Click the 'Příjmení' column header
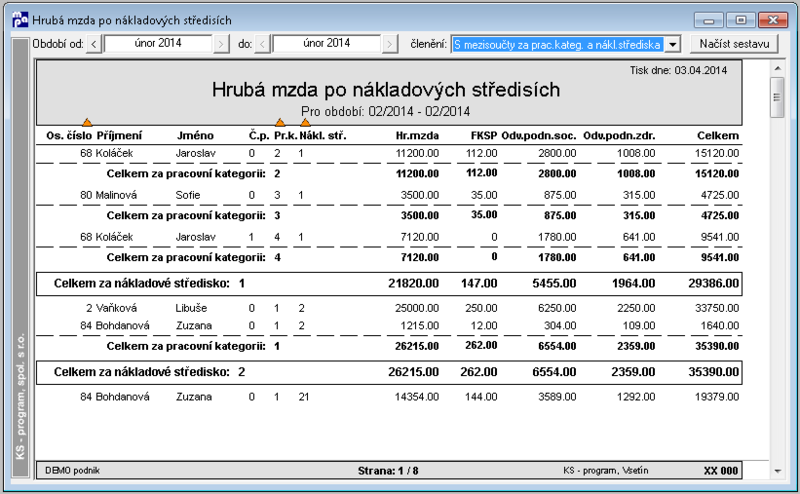 point(119,136)
